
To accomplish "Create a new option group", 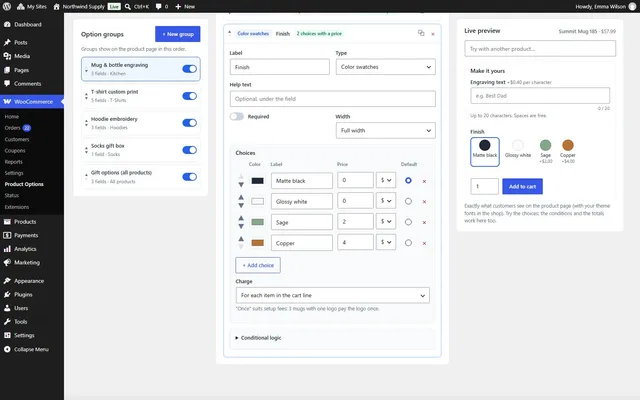I will [x=178, y=34].
